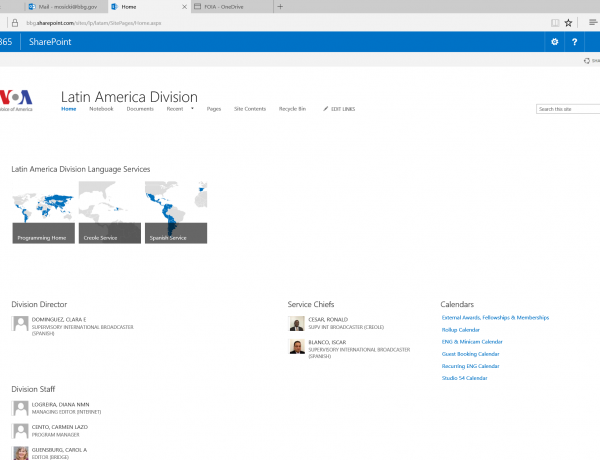Click the site lock icon in address bar
The width and height of the screenshot is (600, 460).
tap(15, 23)
